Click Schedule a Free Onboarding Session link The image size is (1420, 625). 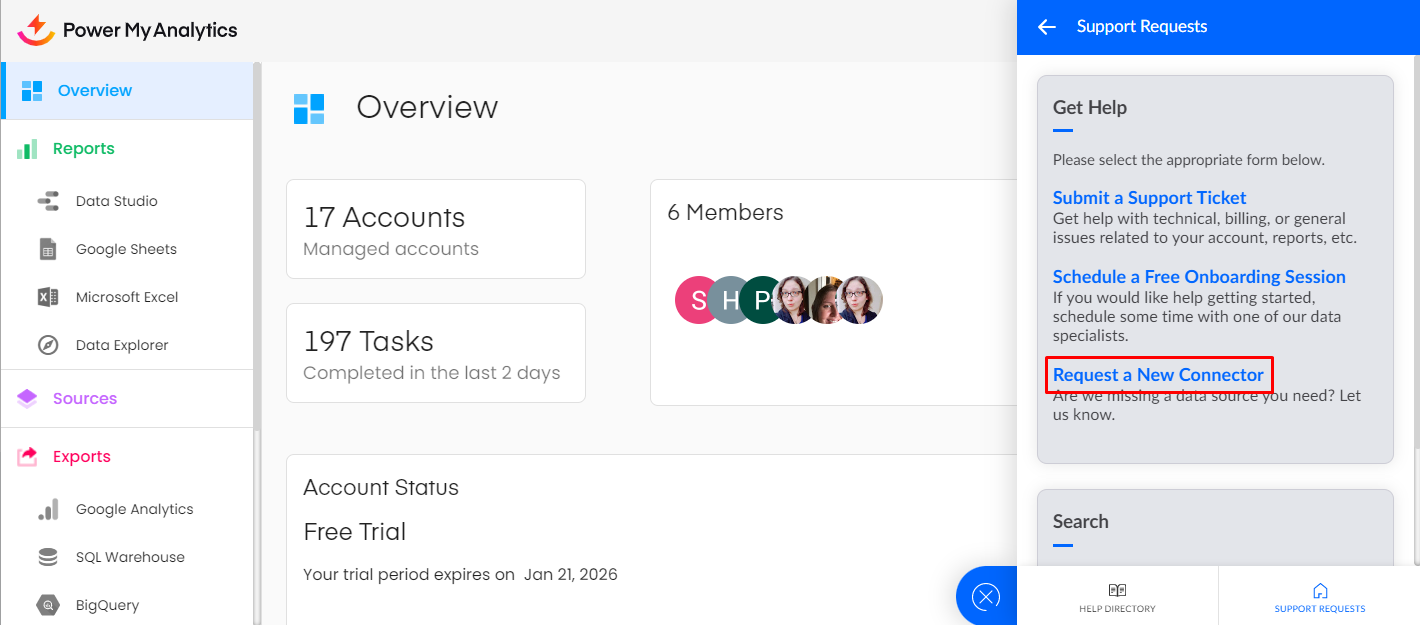click(1199, 277)
